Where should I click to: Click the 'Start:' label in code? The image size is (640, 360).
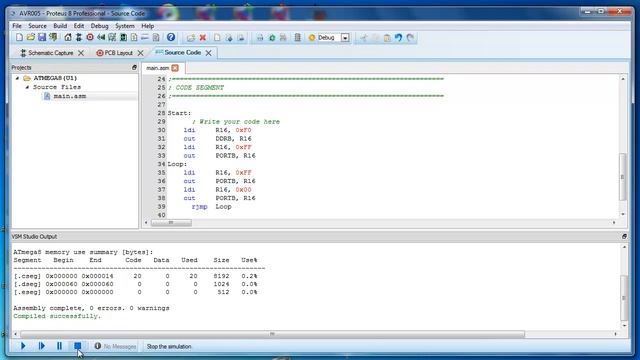(x=179, y=113)
